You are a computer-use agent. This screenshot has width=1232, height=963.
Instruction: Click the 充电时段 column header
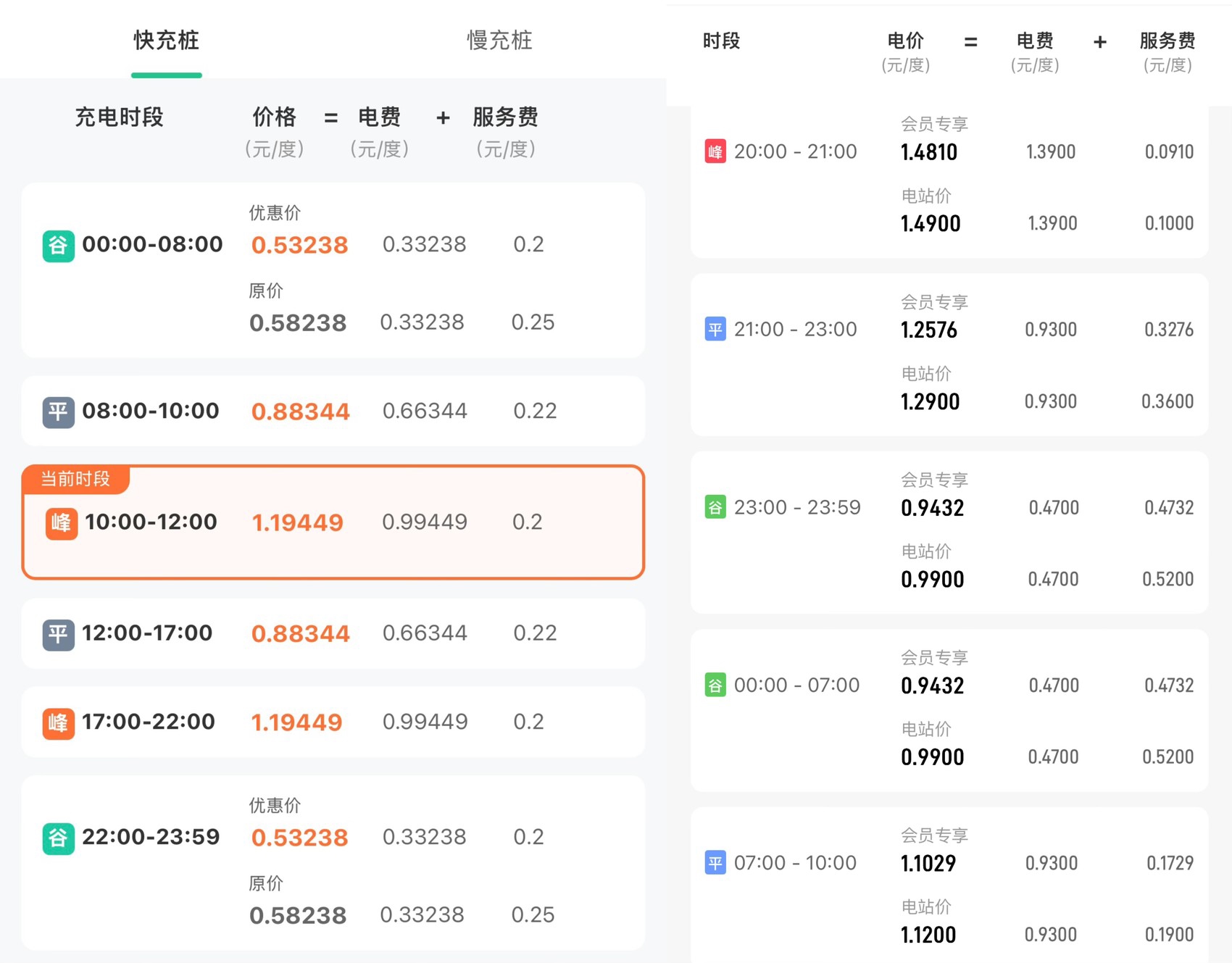(x=120, y=117)
